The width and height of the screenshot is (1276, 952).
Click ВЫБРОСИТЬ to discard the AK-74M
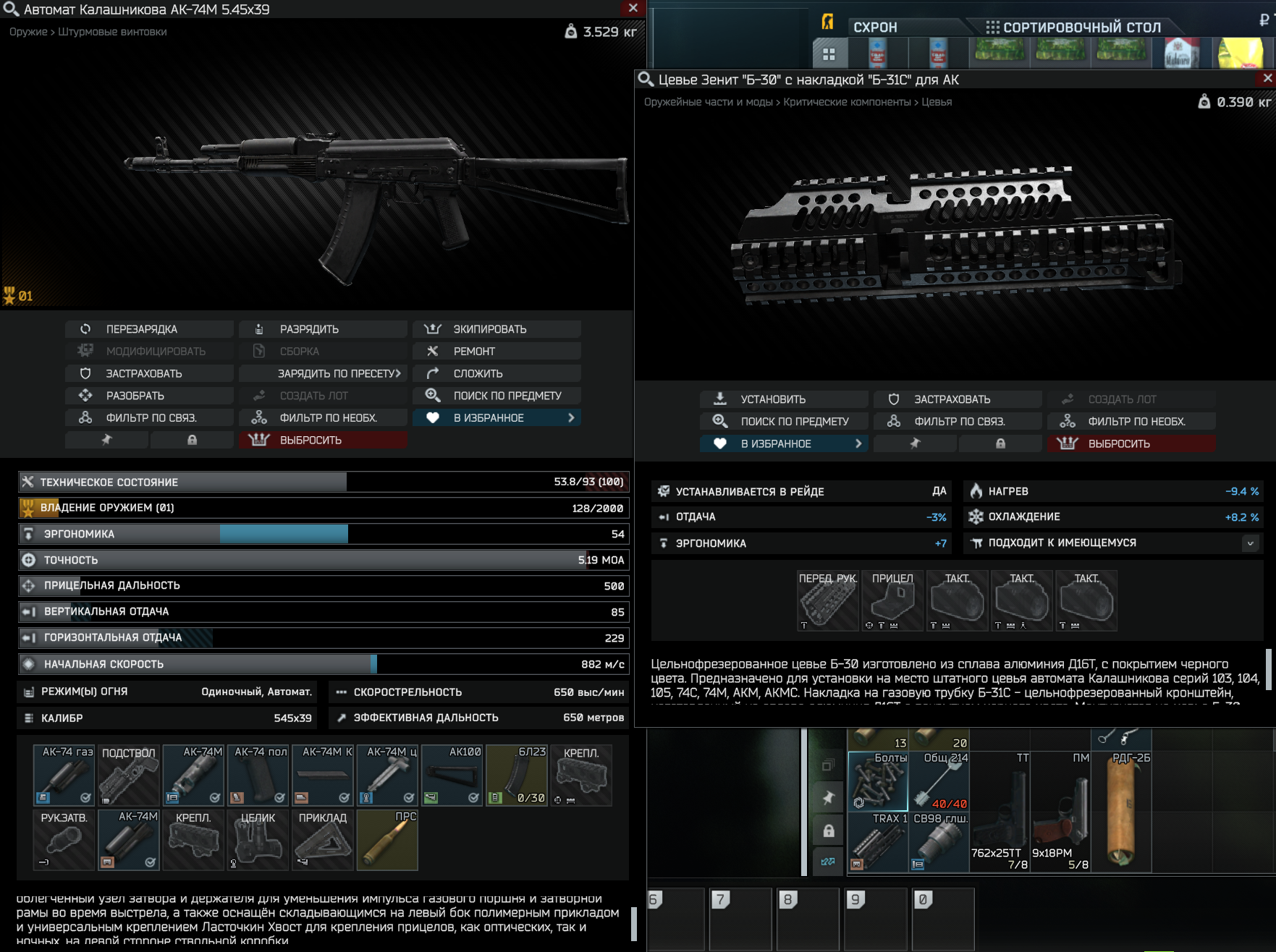pyautogui.click(x=323, y=440)
